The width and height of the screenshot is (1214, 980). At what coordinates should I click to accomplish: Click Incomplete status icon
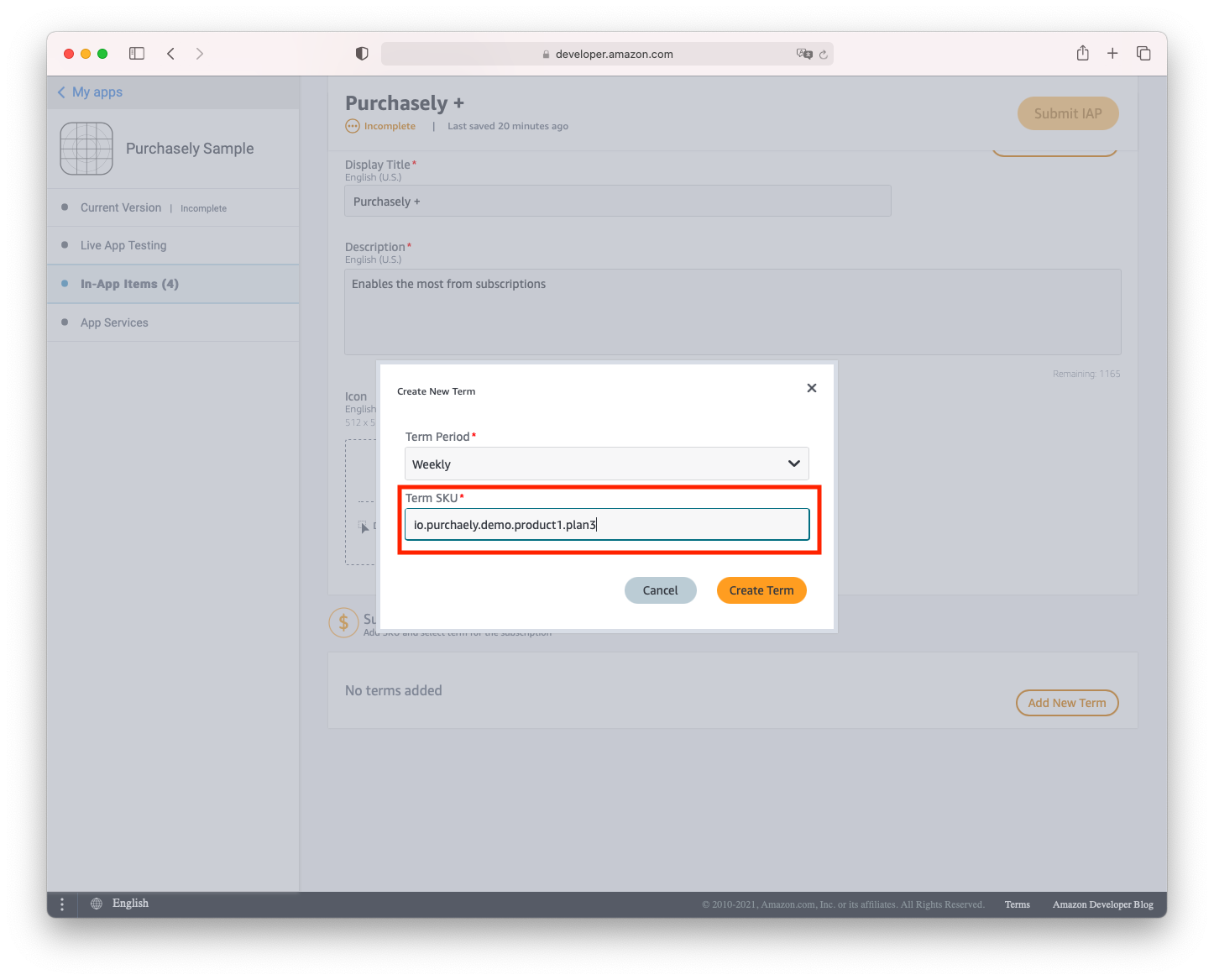pos(353,126)
